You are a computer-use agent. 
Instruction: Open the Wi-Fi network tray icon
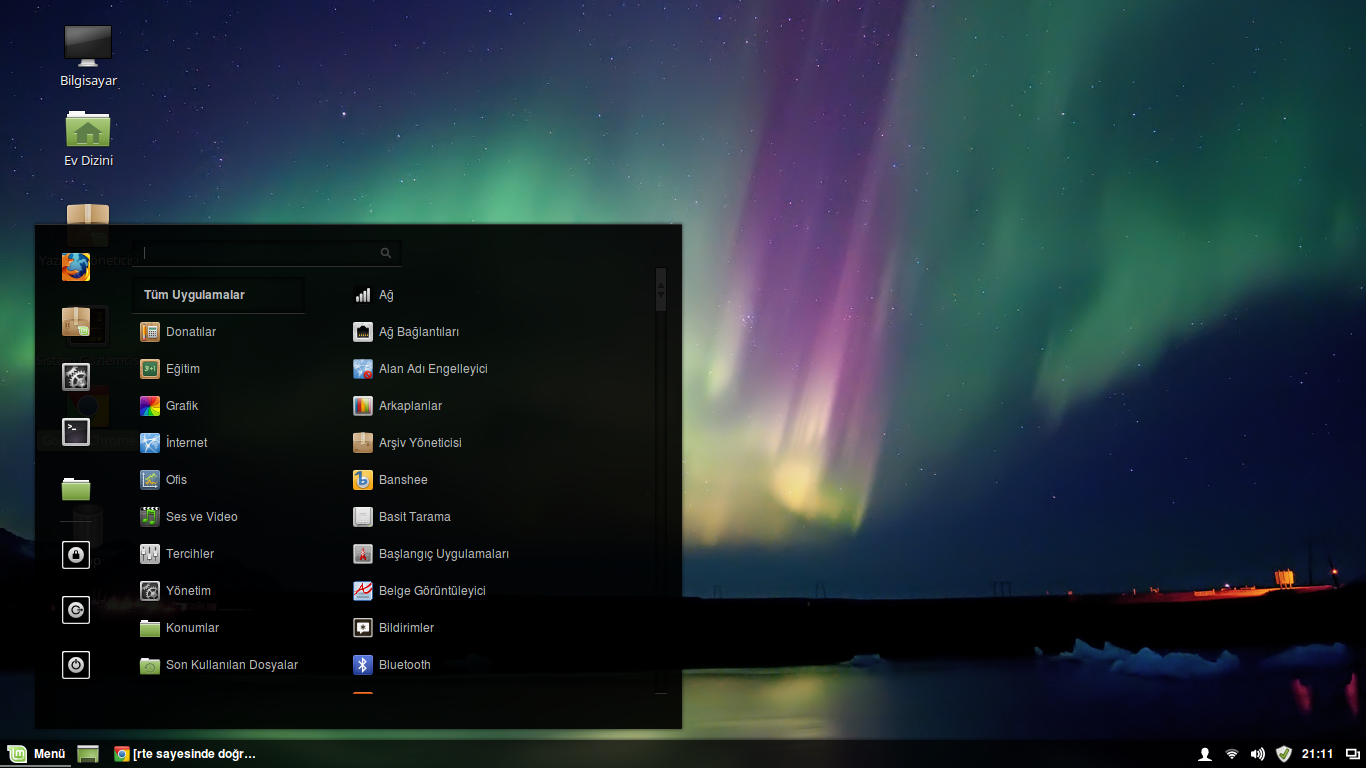tap(1232, 754)
